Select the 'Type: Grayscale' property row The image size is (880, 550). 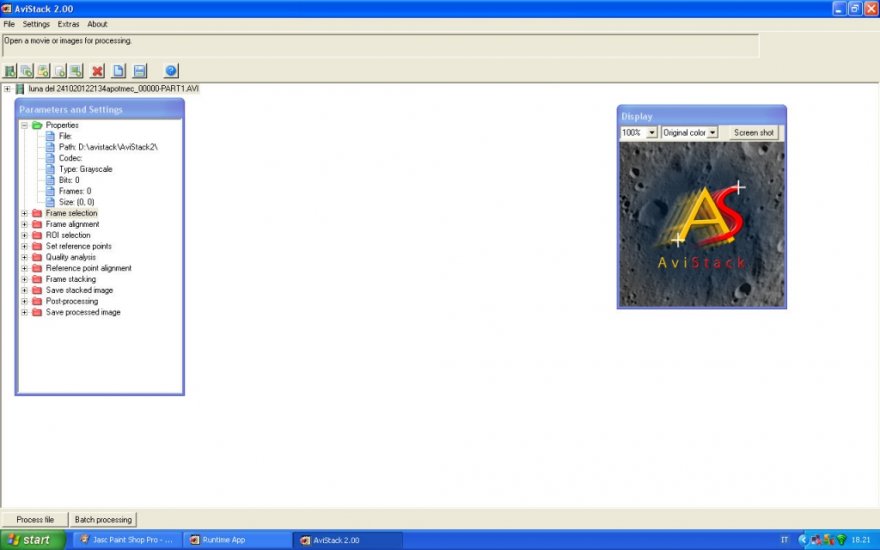pyautogui.click(x=85, y=169)
